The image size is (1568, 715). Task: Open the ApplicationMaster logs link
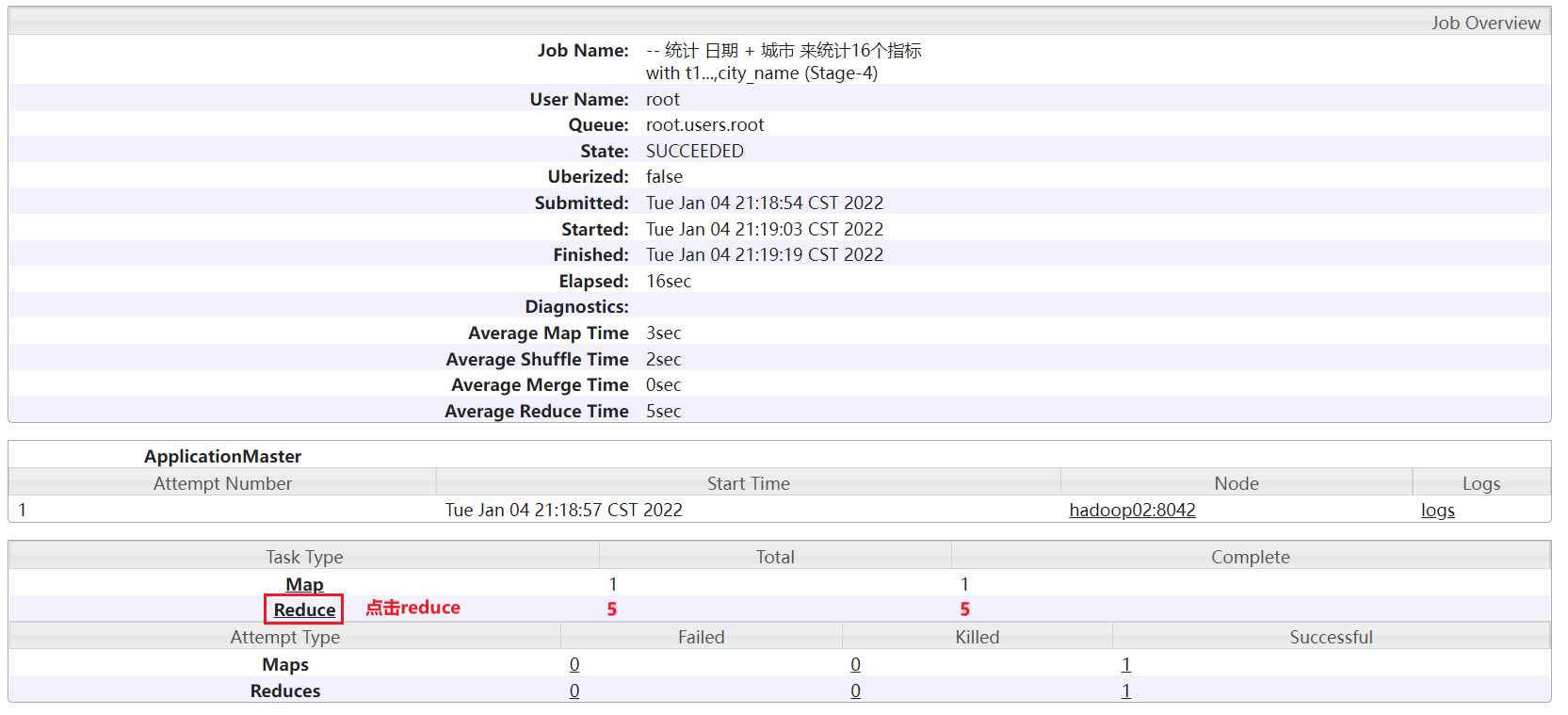click(x=1437, y=510)
